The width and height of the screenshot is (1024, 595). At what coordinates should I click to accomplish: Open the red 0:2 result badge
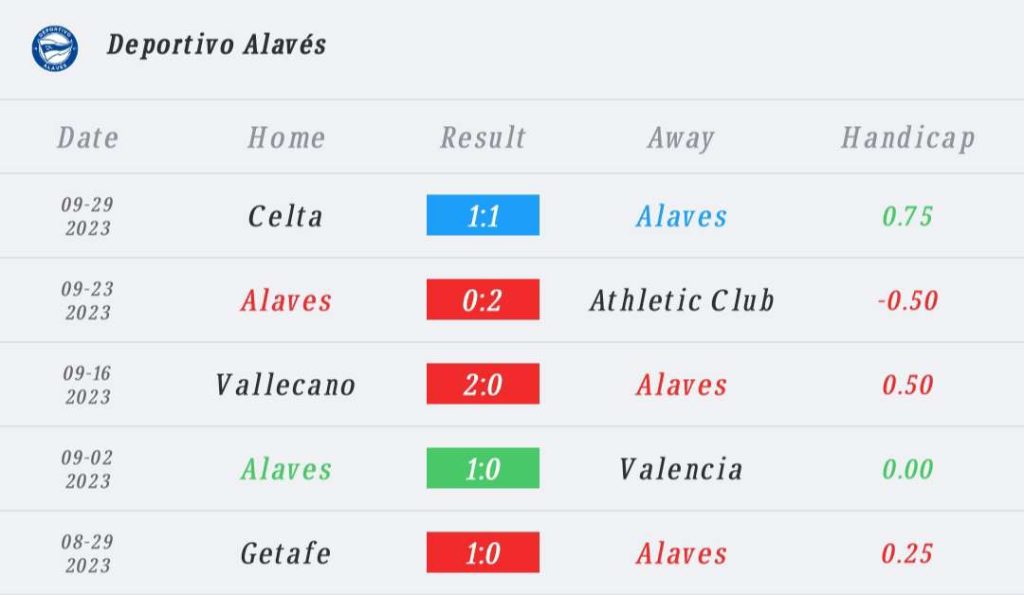[x=483, y=299]
